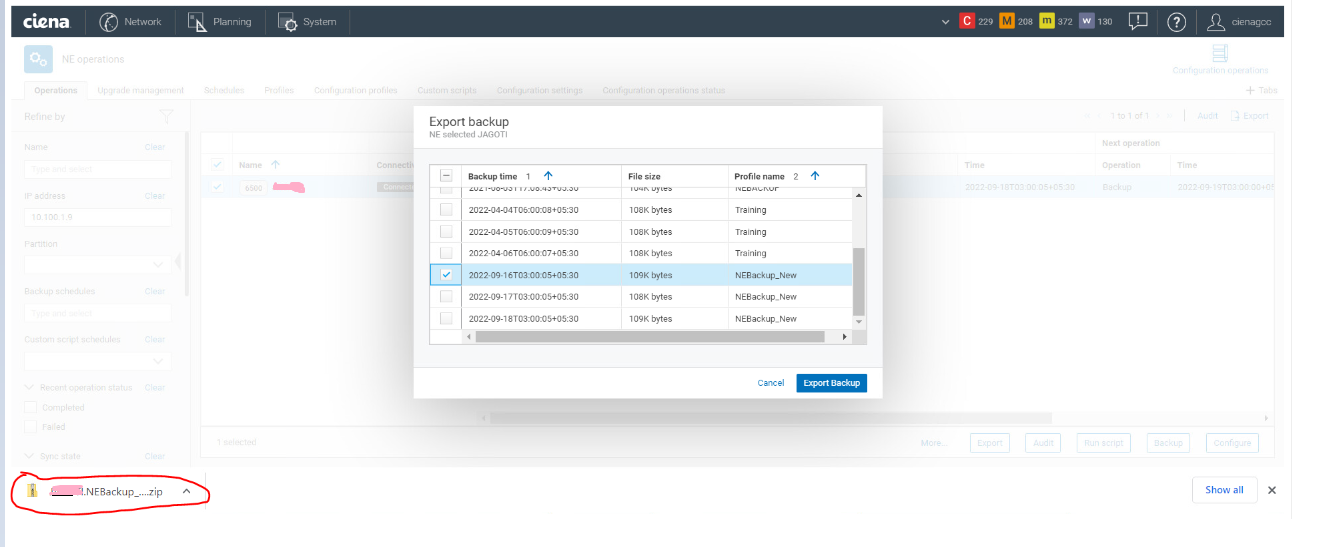Click the critical alarms red C badge
This screenshot has height=547, width=1341.
(x=967, y=21)
